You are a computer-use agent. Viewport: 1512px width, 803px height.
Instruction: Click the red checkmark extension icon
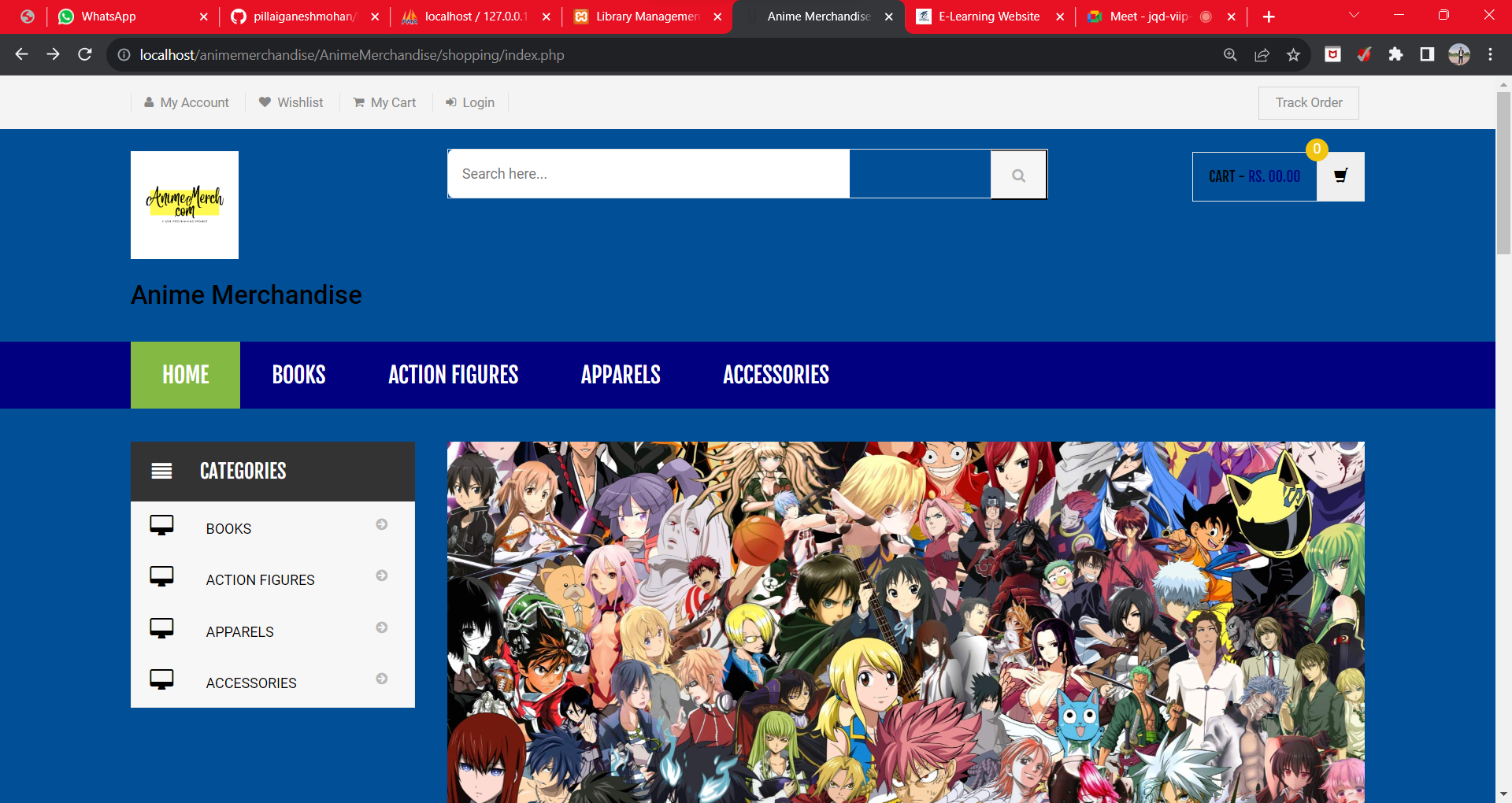pos(1364,54)
